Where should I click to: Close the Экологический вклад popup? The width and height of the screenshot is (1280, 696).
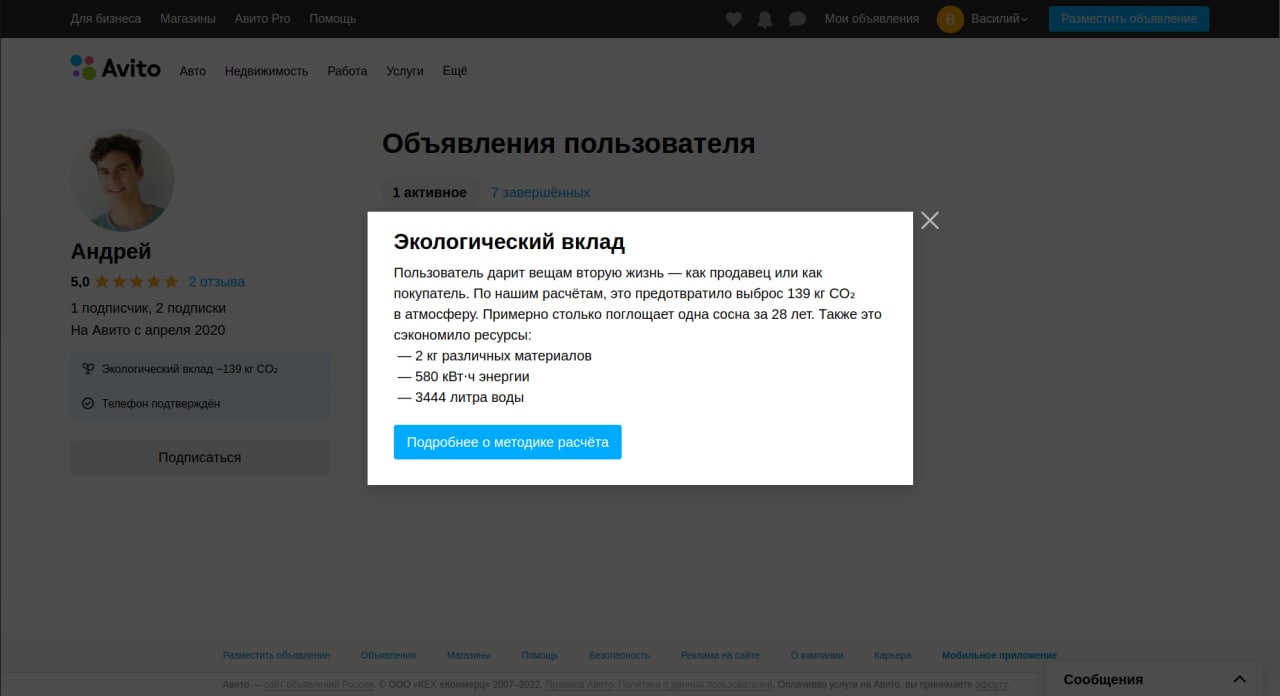pos(930,220)
